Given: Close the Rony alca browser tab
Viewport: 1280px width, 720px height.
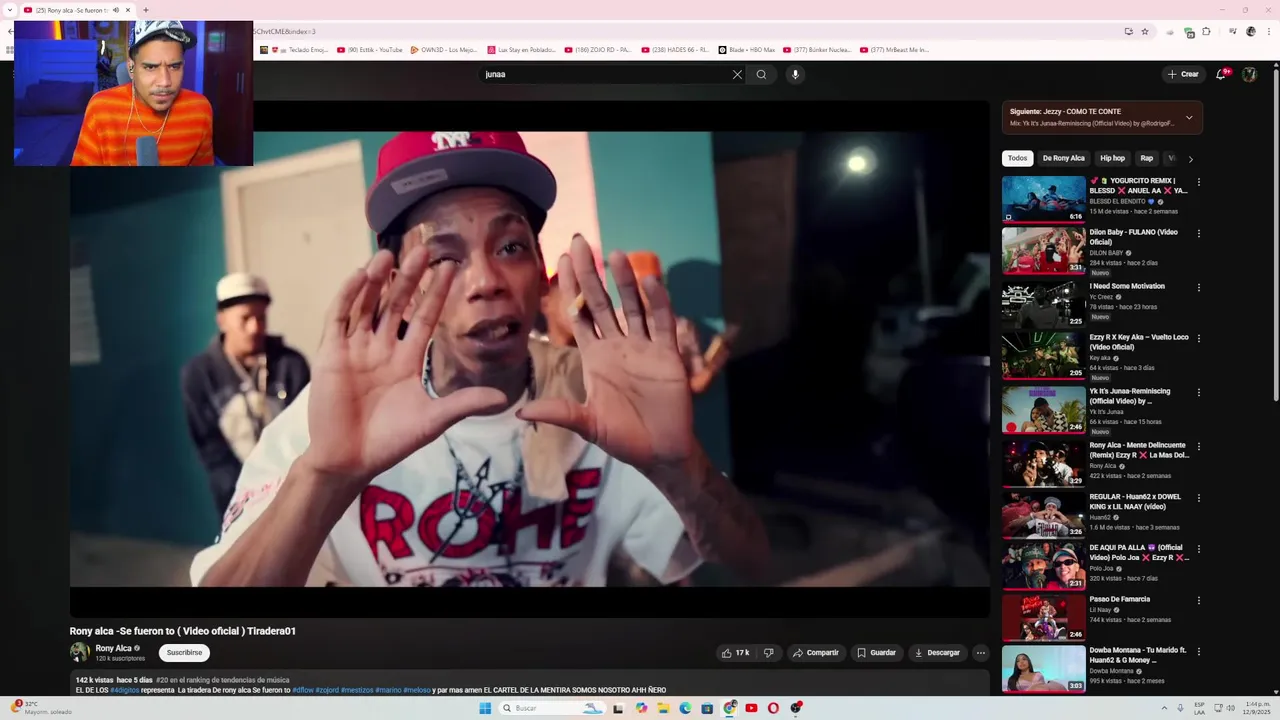Looking at the screenshot, I should (128, 10).
